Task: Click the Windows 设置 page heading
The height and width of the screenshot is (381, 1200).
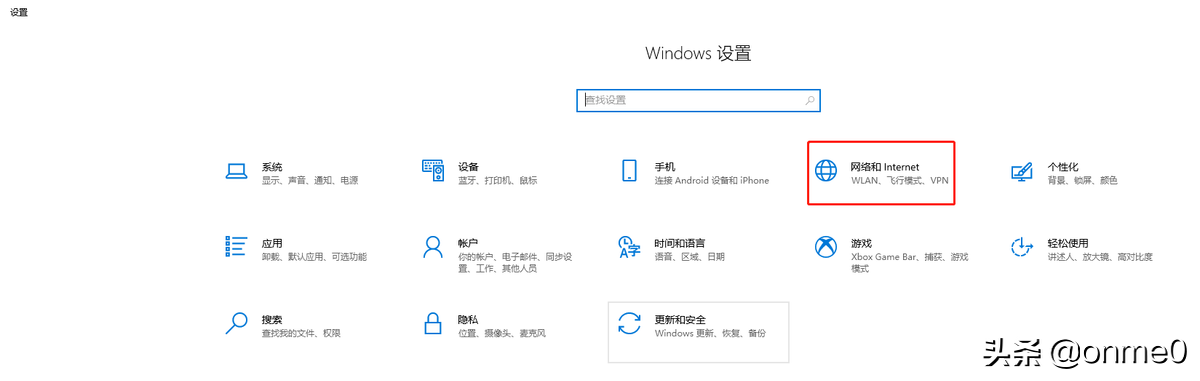Action: pos(698,53)
